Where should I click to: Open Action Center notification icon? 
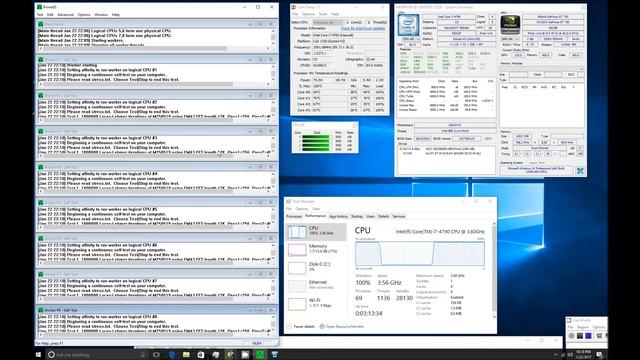[599, 355]
